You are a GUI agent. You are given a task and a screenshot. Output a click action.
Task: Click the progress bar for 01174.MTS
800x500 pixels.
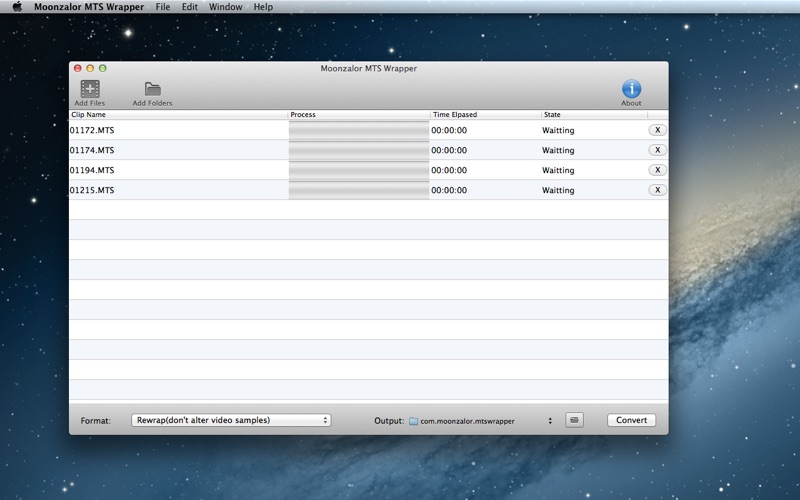[x=359, y=150]
